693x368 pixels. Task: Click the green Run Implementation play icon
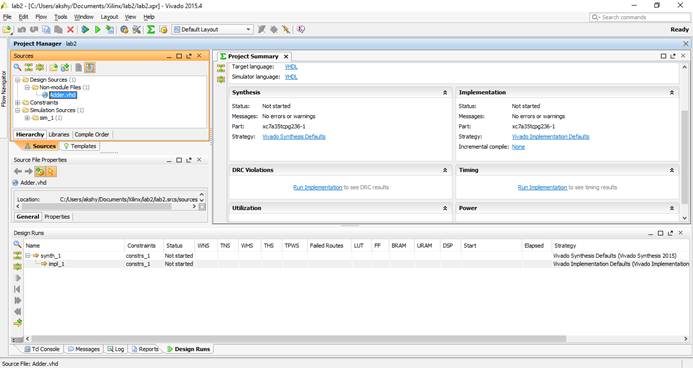click(x=98, y=30)
